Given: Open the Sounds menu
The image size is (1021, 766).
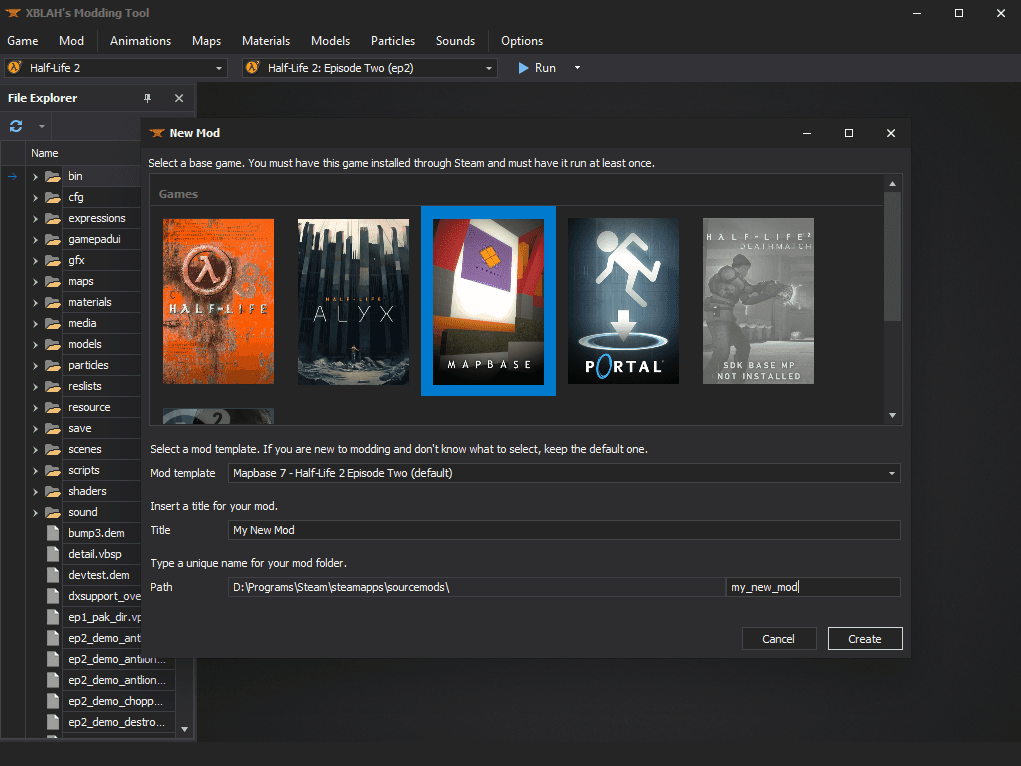Looking at the screenshot, I should pos(455,41).
